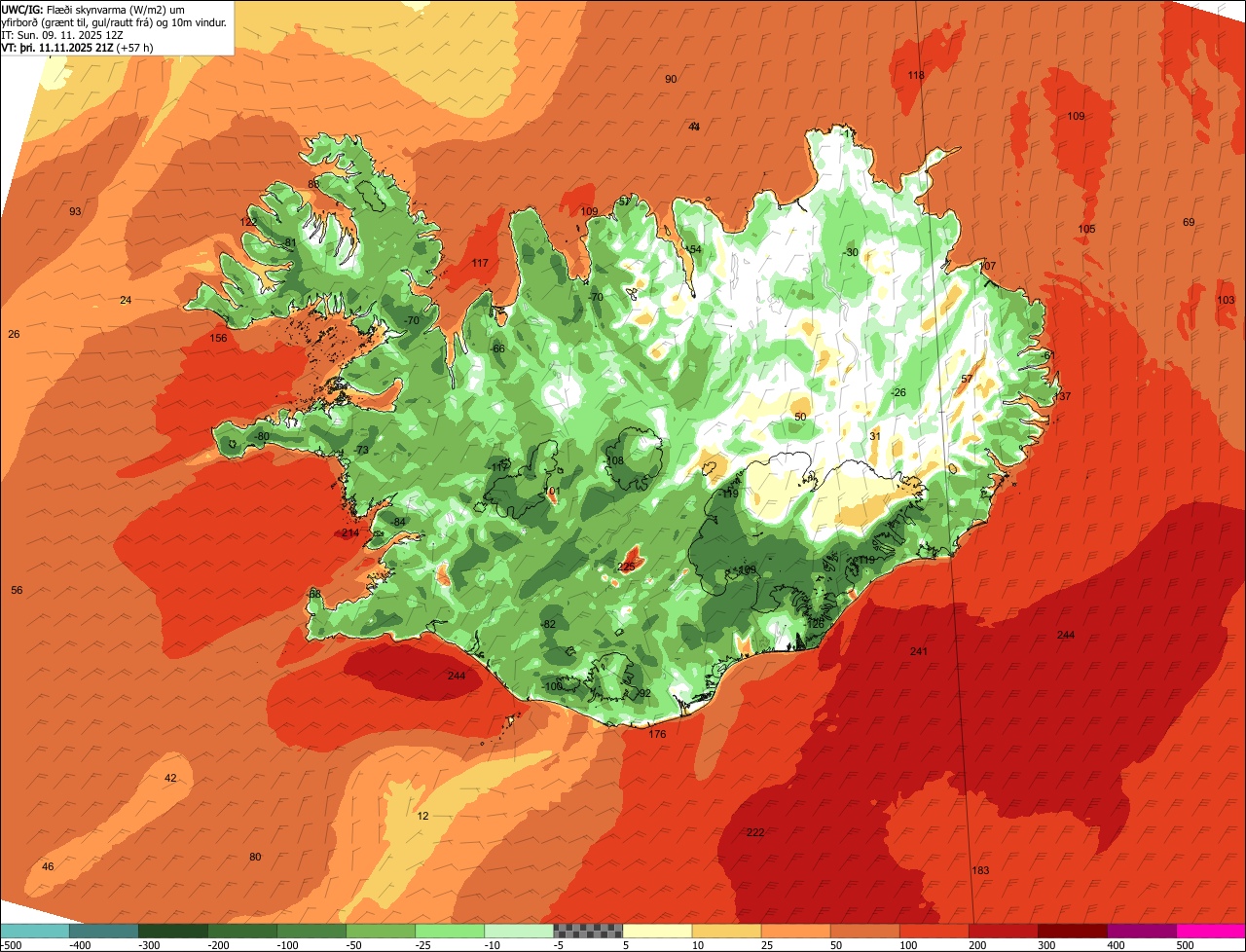The height and width of the screenshot is (952, 1246).
Task: Click the value 118 on the map
Action: tap(916, 75)
